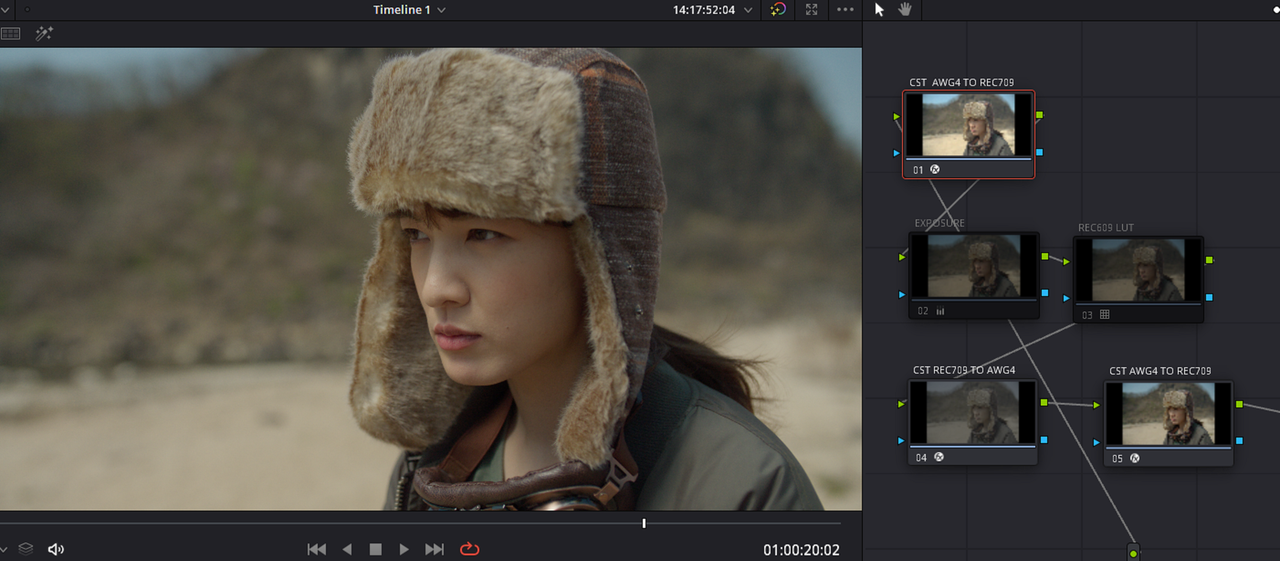Select node 05 CST AWG4 TO REC709 thumbnail
The height and width of the screenshot is (561, 1280).
[x=1169, y=414]
